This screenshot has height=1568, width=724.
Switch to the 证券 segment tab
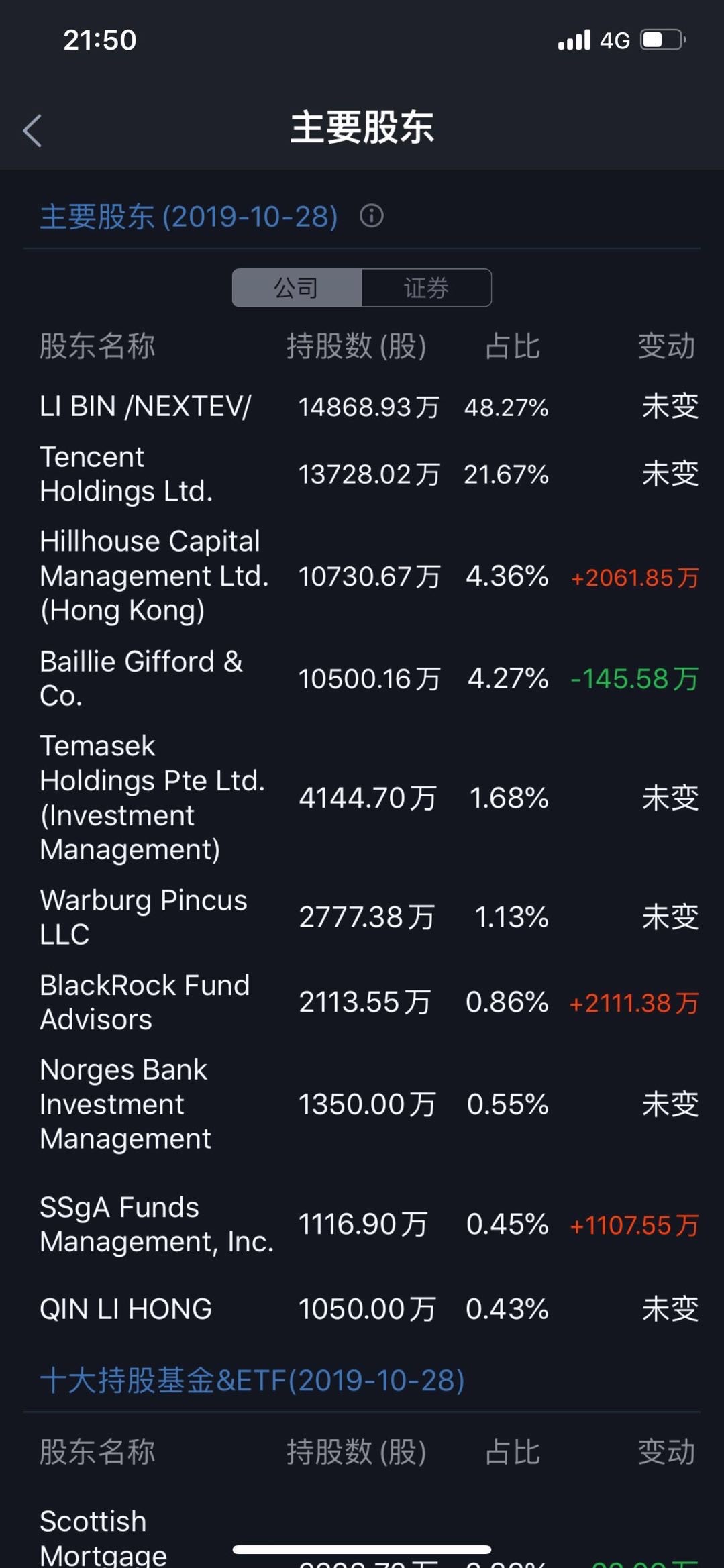(426, 288)
